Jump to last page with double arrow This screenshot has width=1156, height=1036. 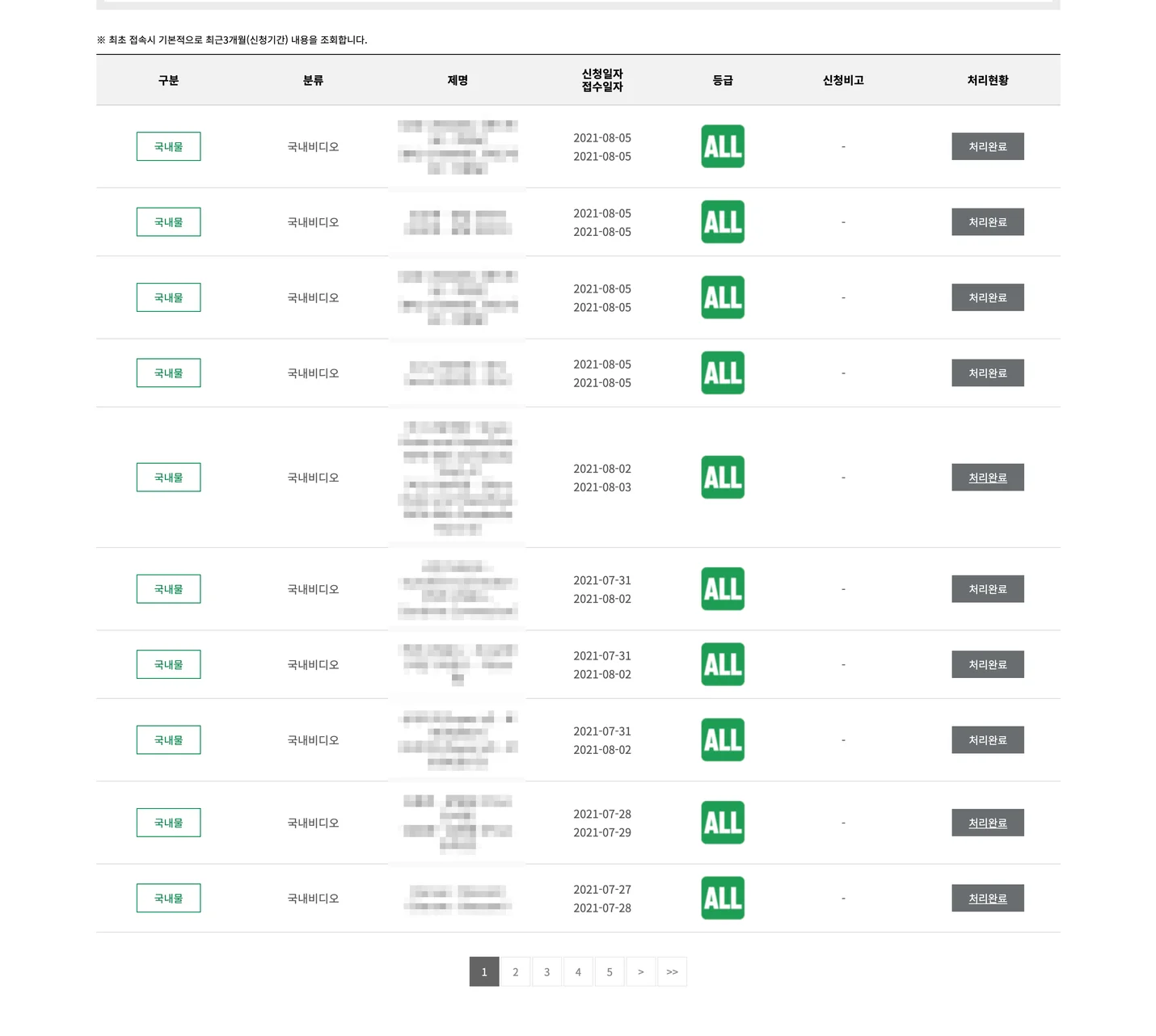click(673, 972)
